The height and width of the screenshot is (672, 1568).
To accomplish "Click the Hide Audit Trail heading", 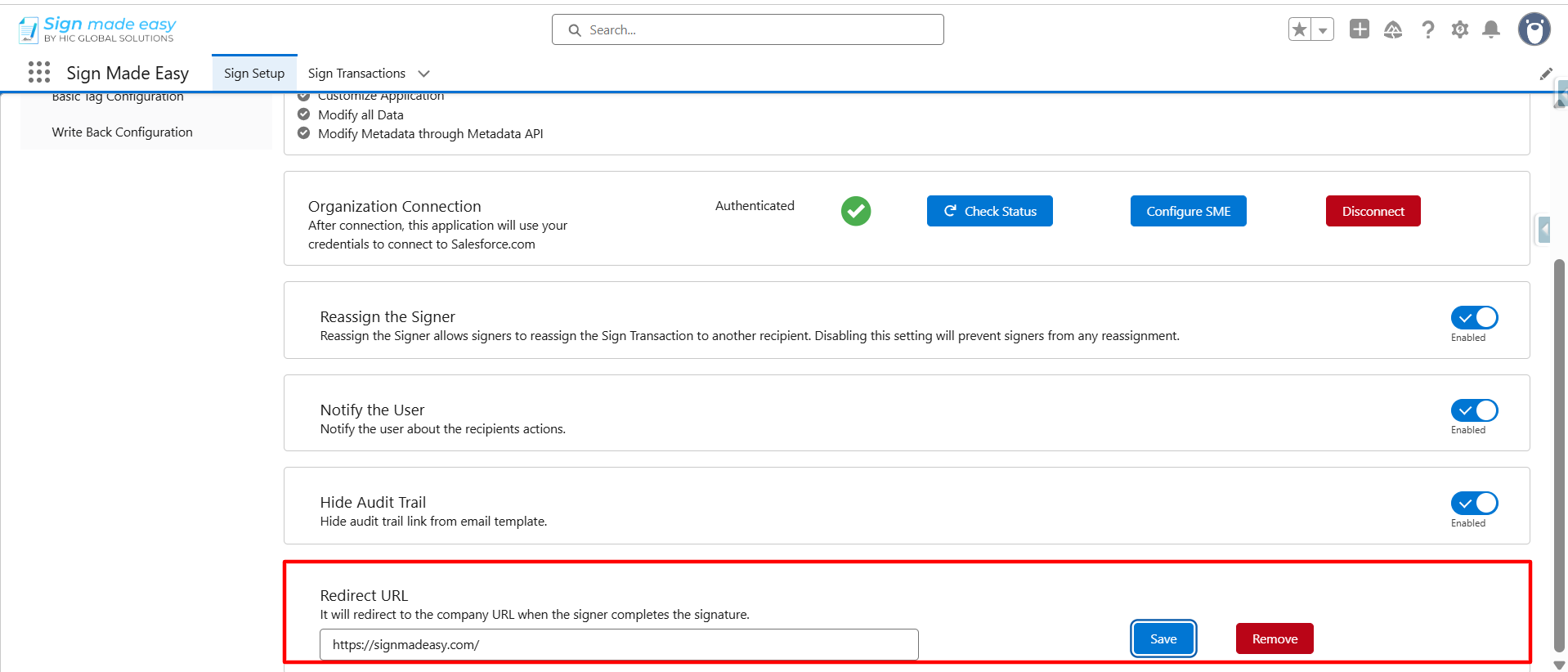I will [x=373, y=502].
